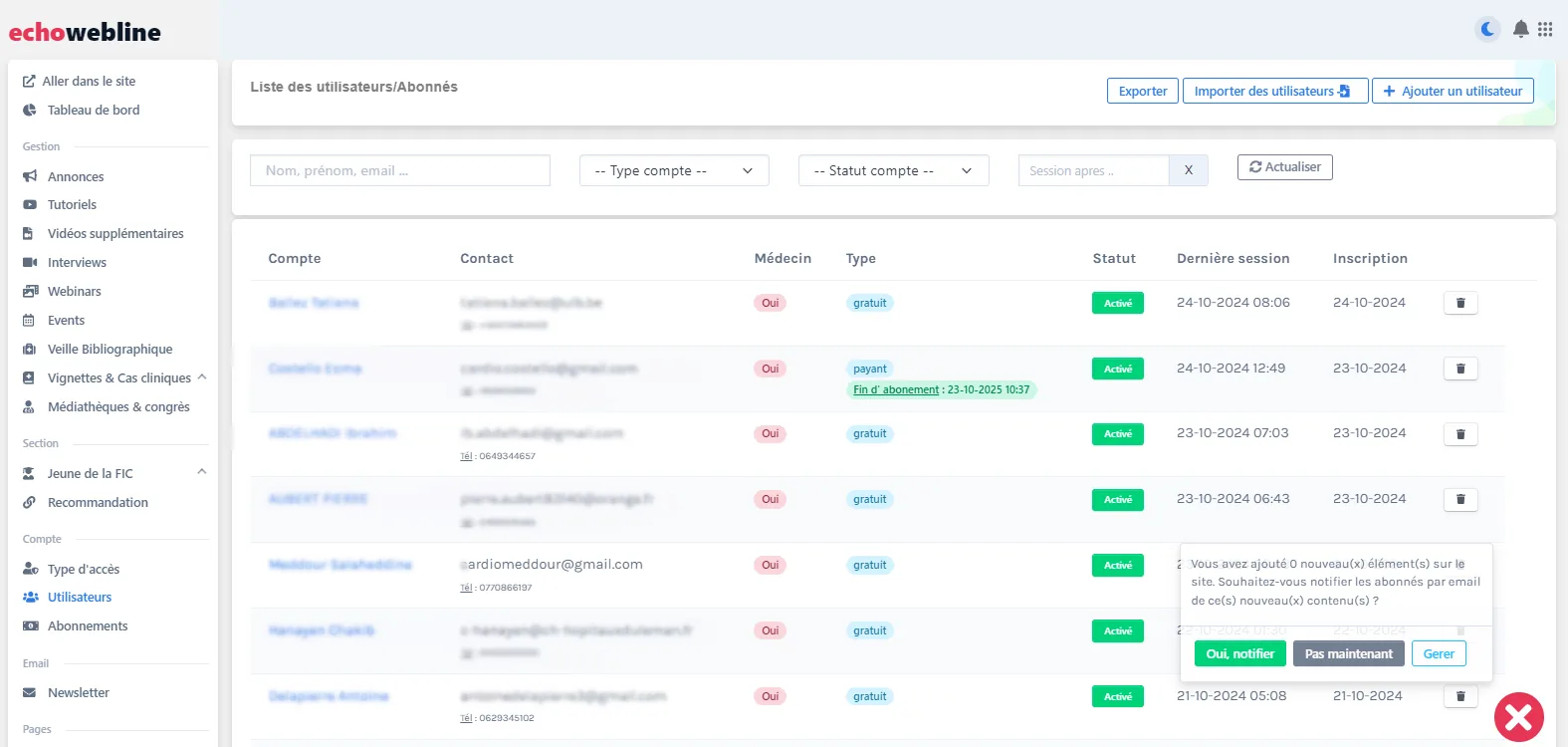Click the Gerer button

1439,653
